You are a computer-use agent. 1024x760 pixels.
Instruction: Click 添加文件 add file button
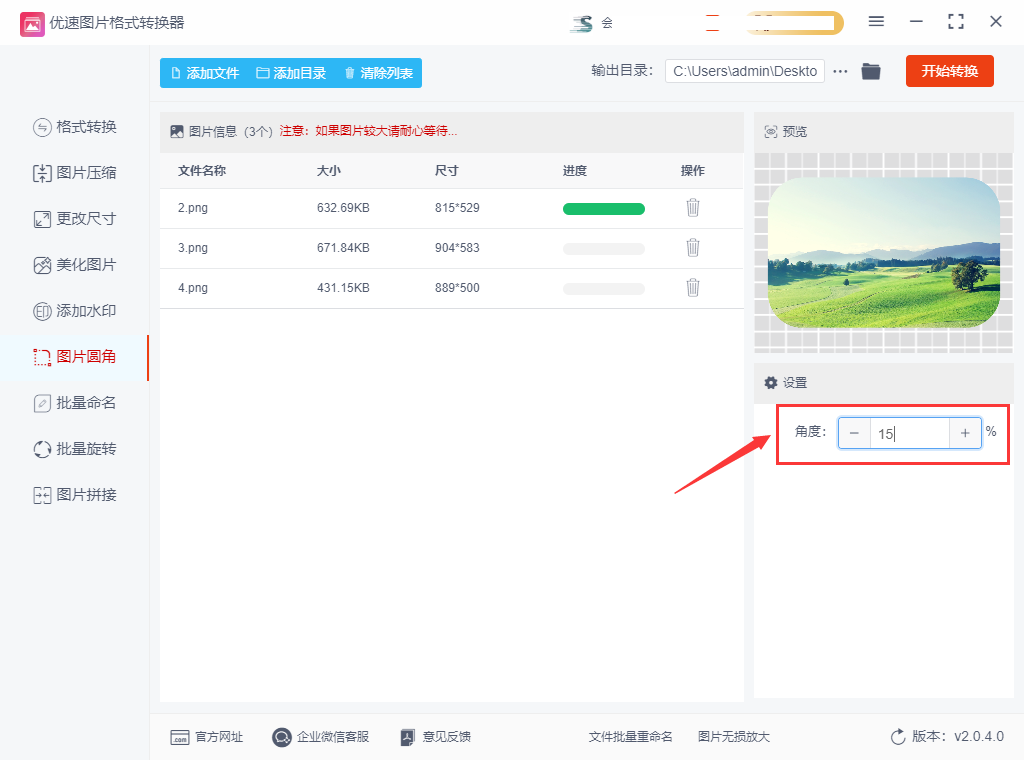point(204,73)
